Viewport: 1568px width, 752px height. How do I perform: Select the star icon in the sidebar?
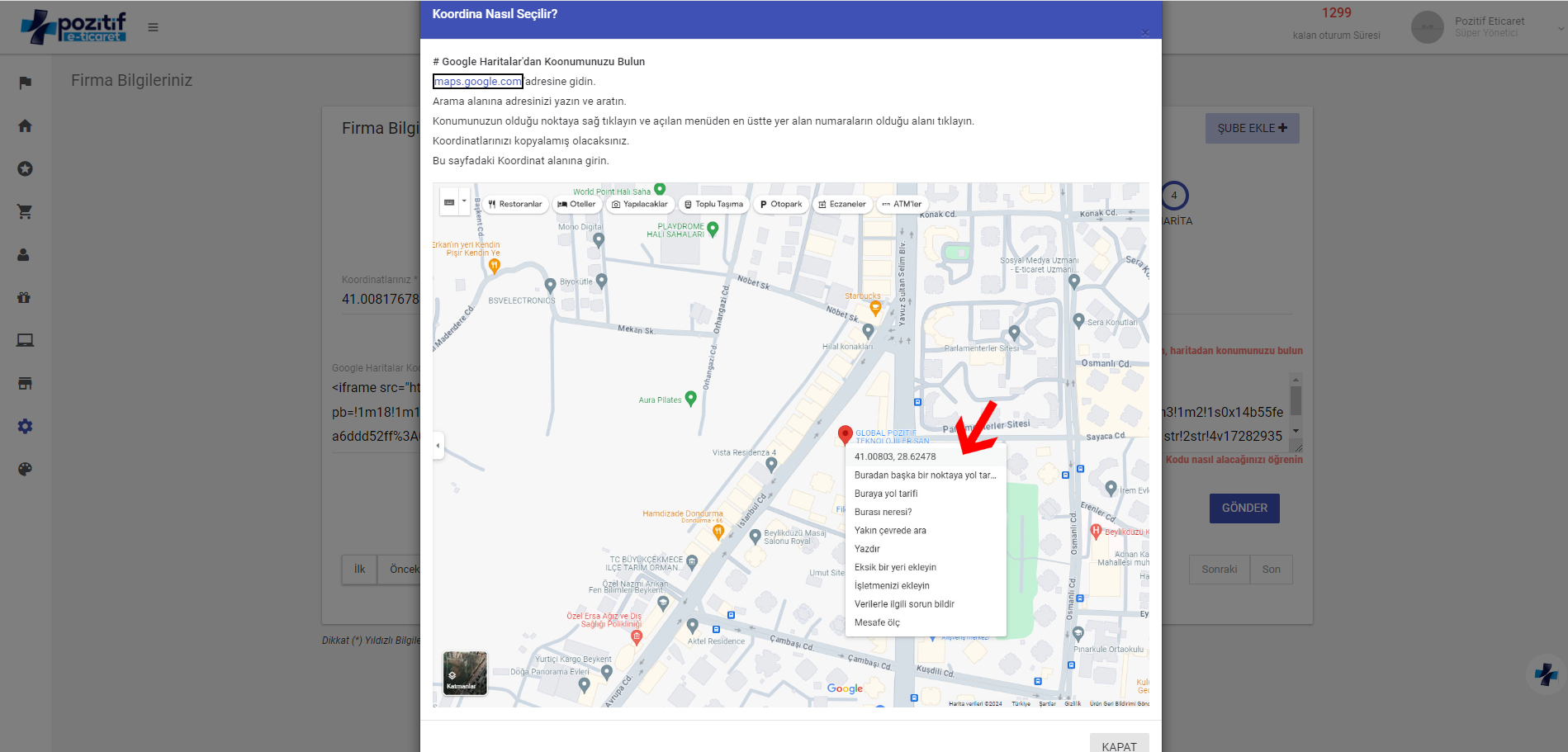pyautogui.click(x=25, y=168)
